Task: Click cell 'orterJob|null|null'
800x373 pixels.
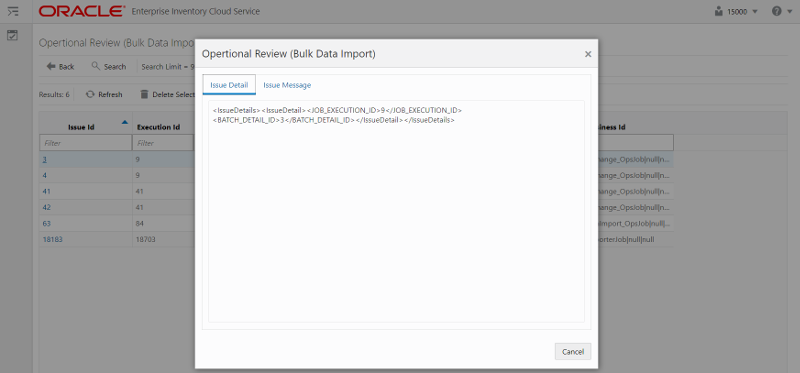Action: [635, 239]
